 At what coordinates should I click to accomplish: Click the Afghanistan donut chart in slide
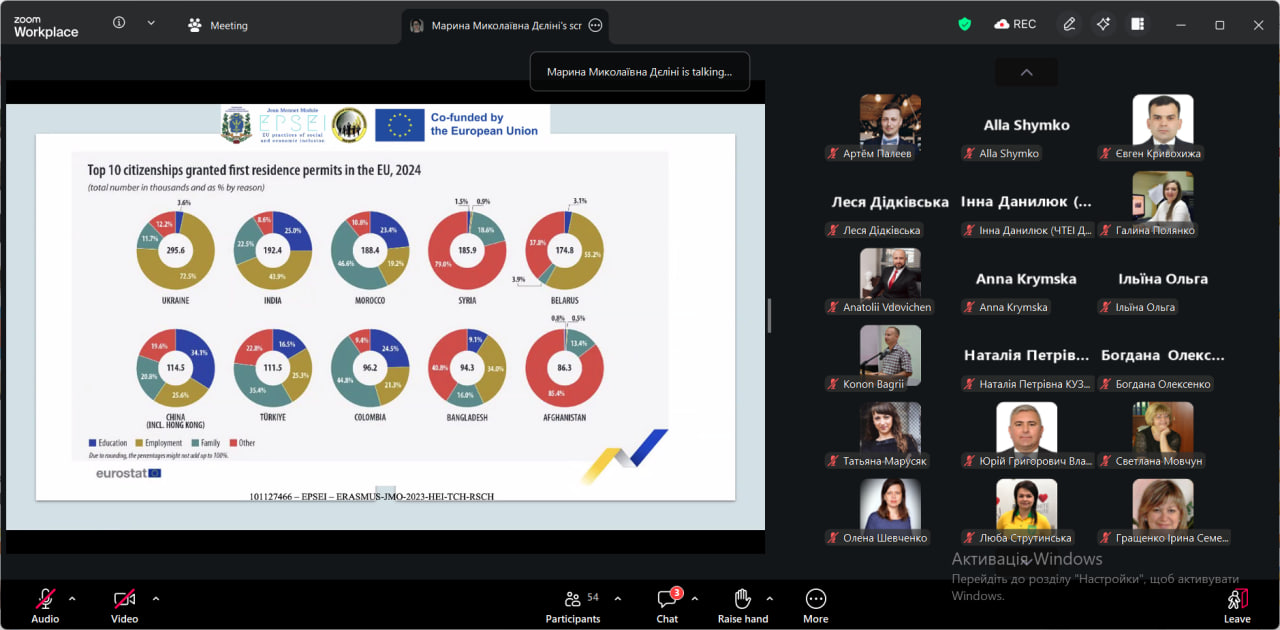(564, 368)
